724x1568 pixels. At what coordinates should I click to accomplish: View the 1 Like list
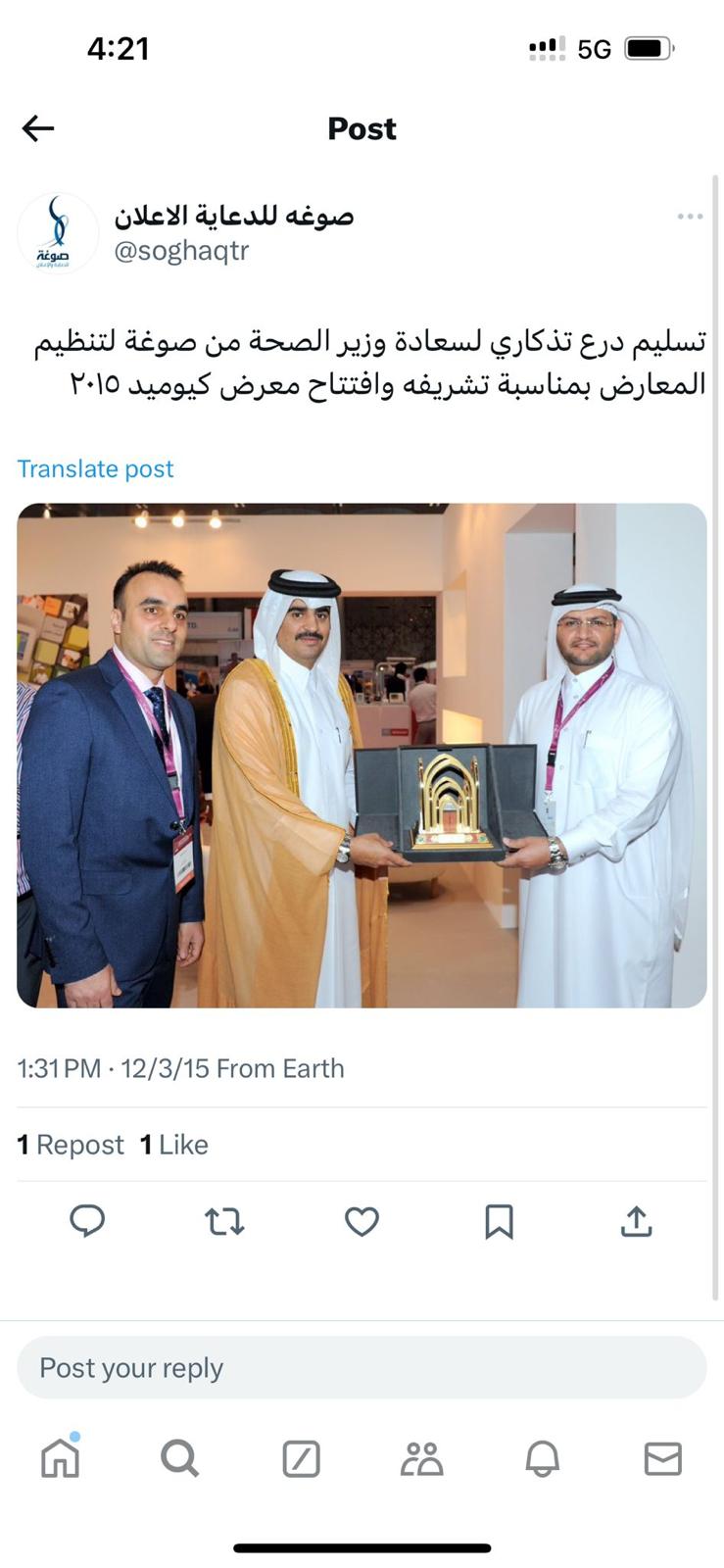point(174,1145)
